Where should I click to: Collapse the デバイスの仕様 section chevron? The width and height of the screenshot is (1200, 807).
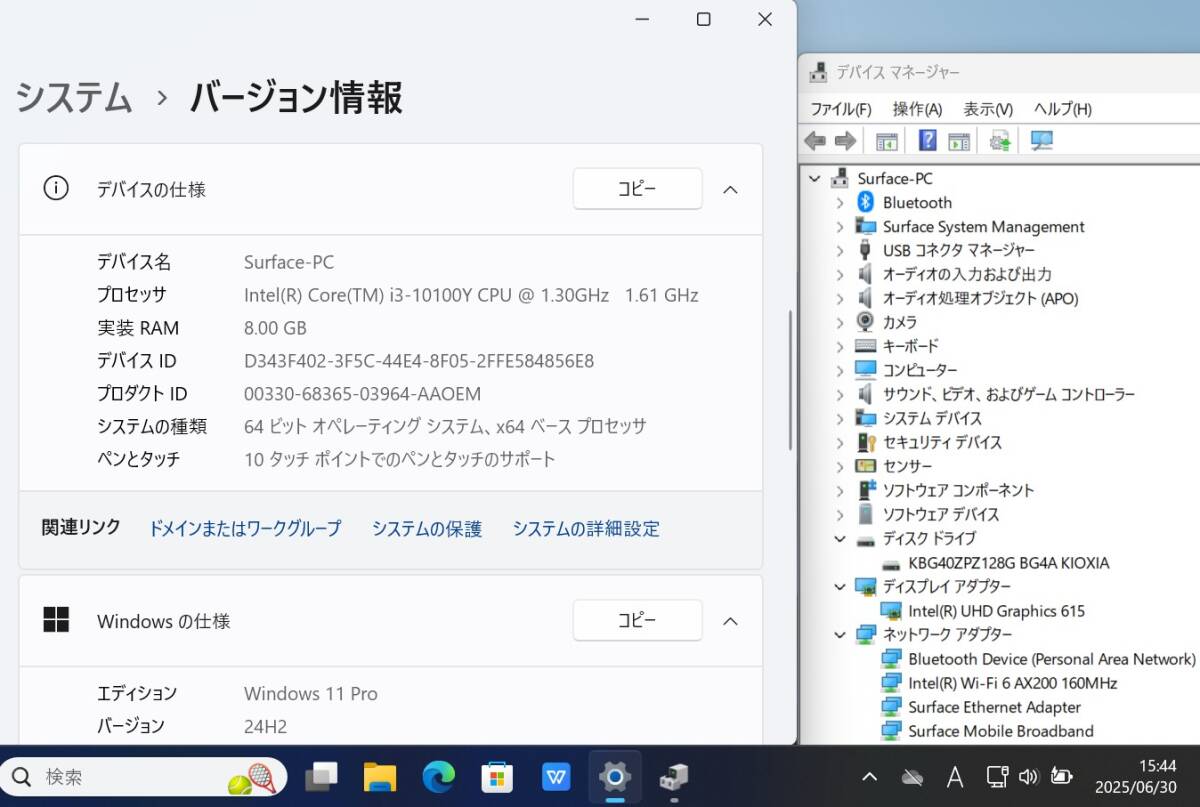click(730, 189)
